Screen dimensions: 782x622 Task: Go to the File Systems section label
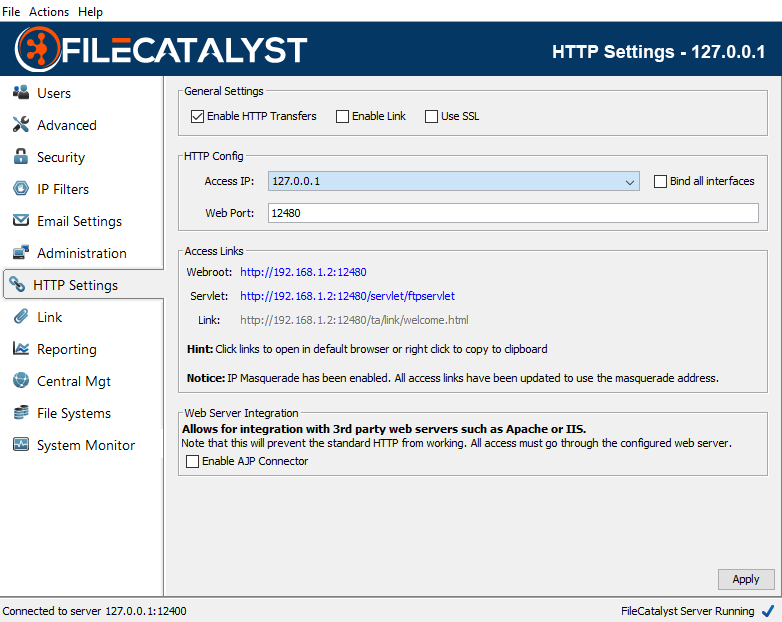click(74, 414)
